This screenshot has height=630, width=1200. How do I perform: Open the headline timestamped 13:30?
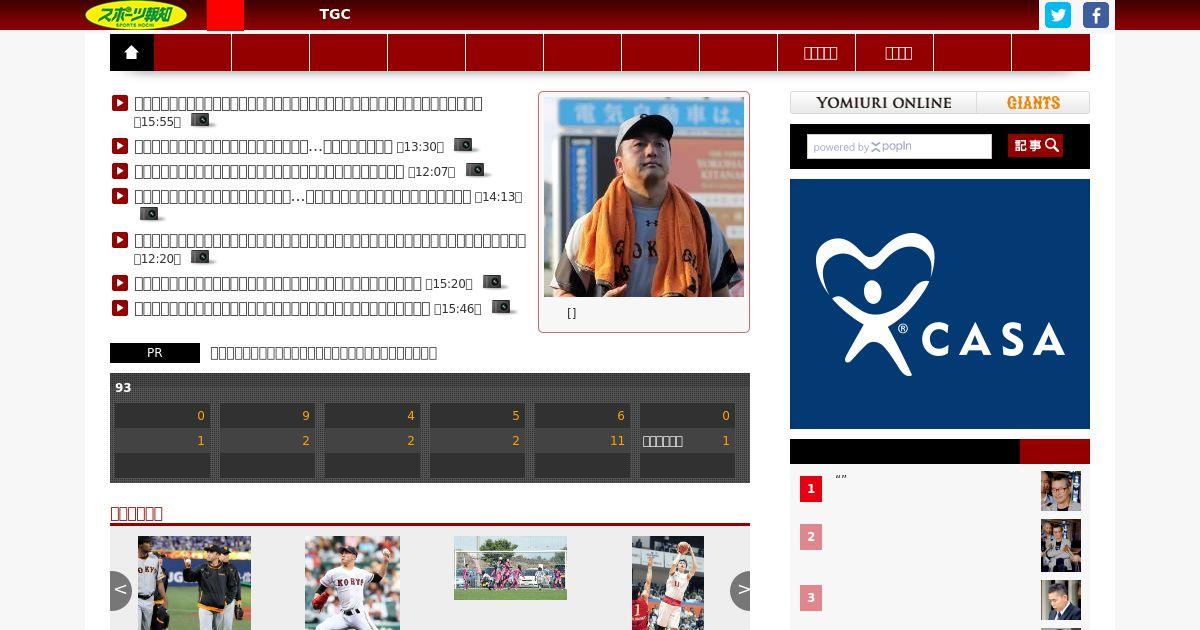[263, 146]
